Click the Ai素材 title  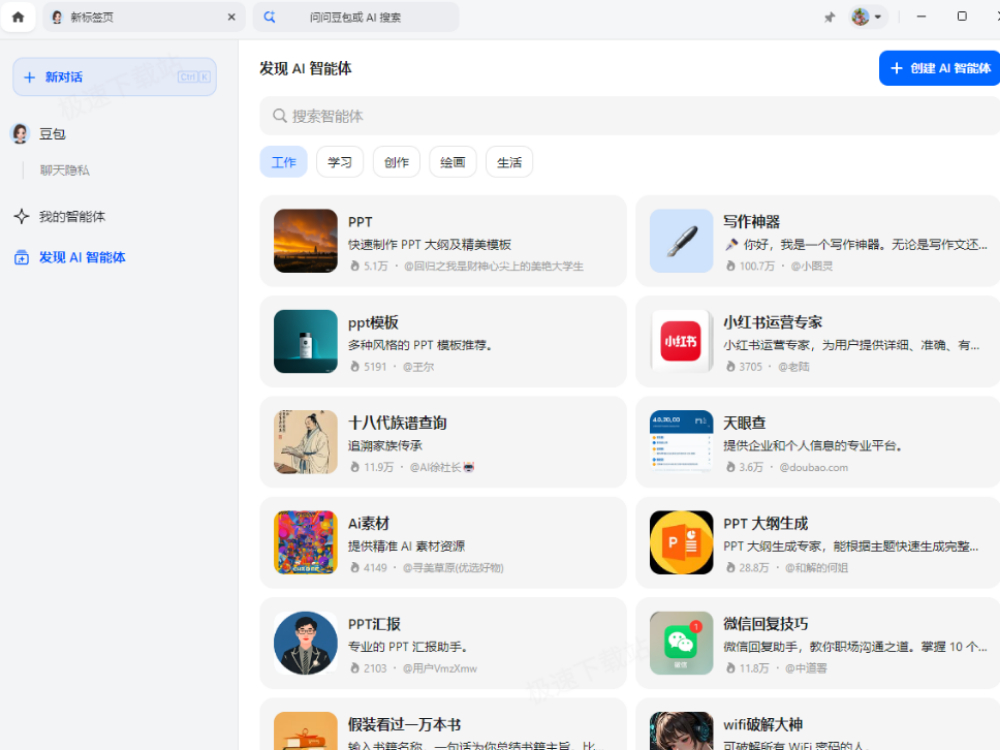pyautogui.click(x=369, y=524)
